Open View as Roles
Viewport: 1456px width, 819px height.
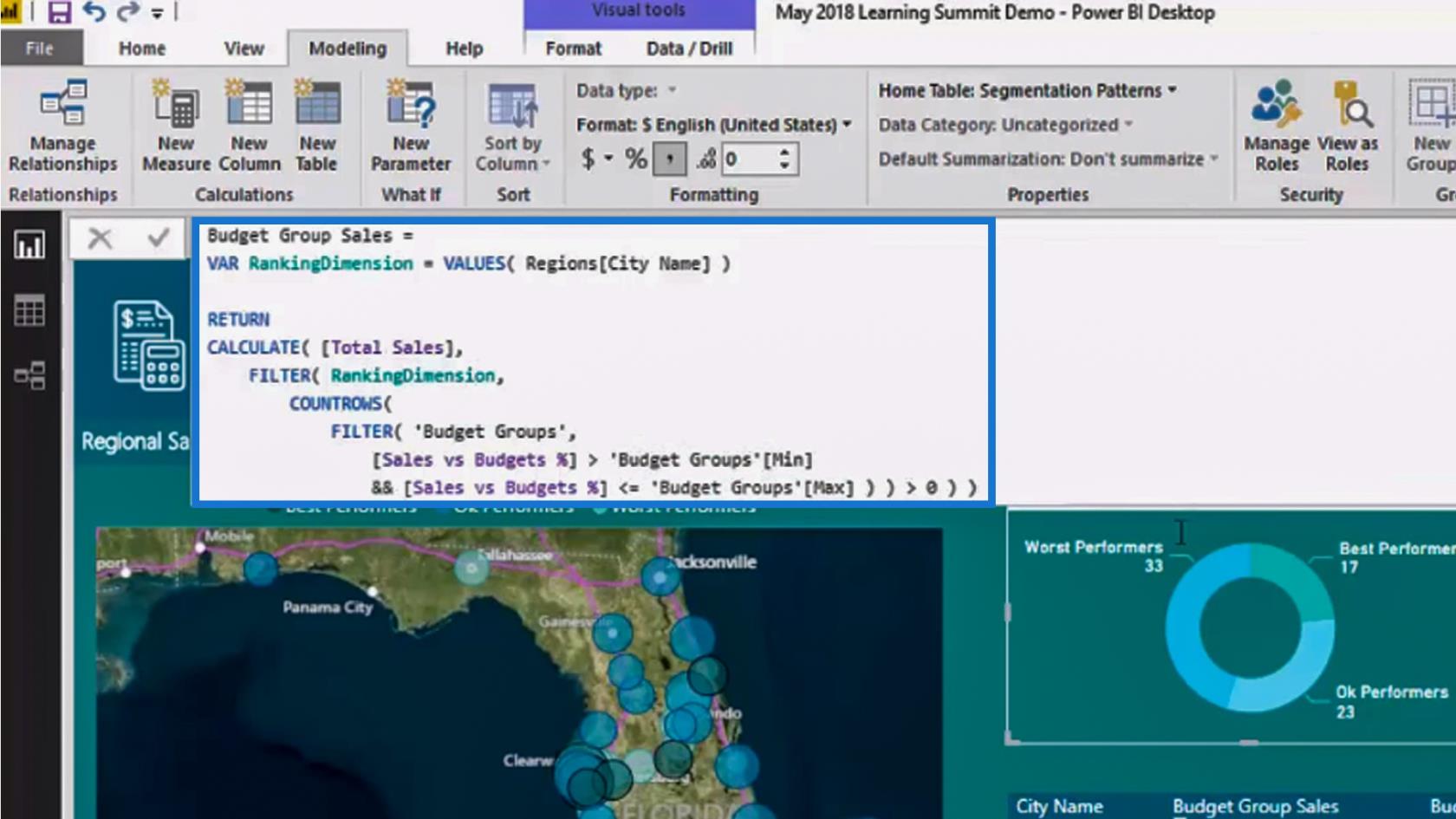1348,127
